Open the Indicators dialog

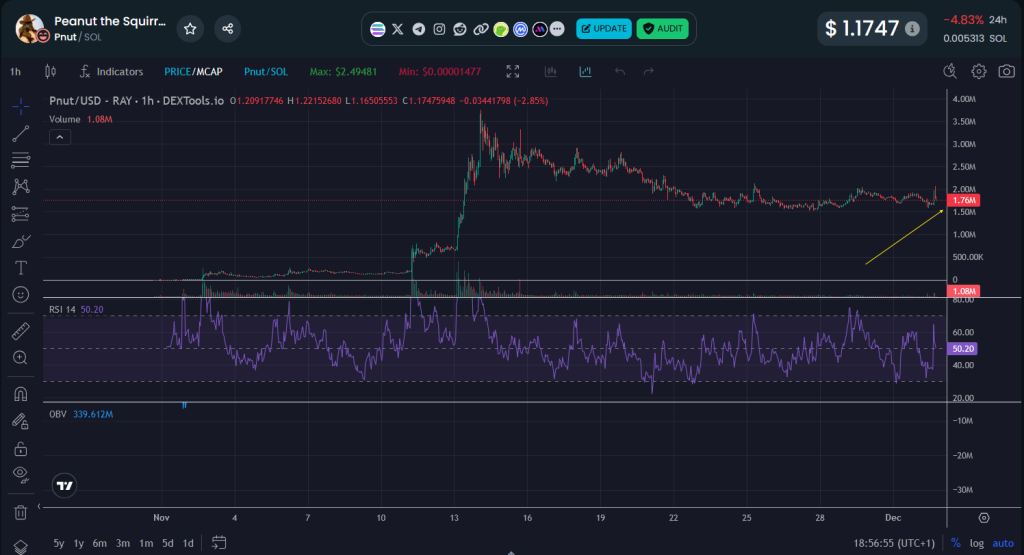point(111,72)
